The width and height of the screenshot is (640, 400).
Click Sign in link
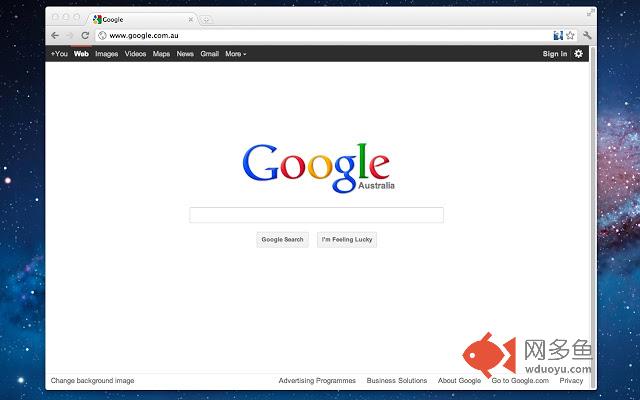click(x=555, y=53)
